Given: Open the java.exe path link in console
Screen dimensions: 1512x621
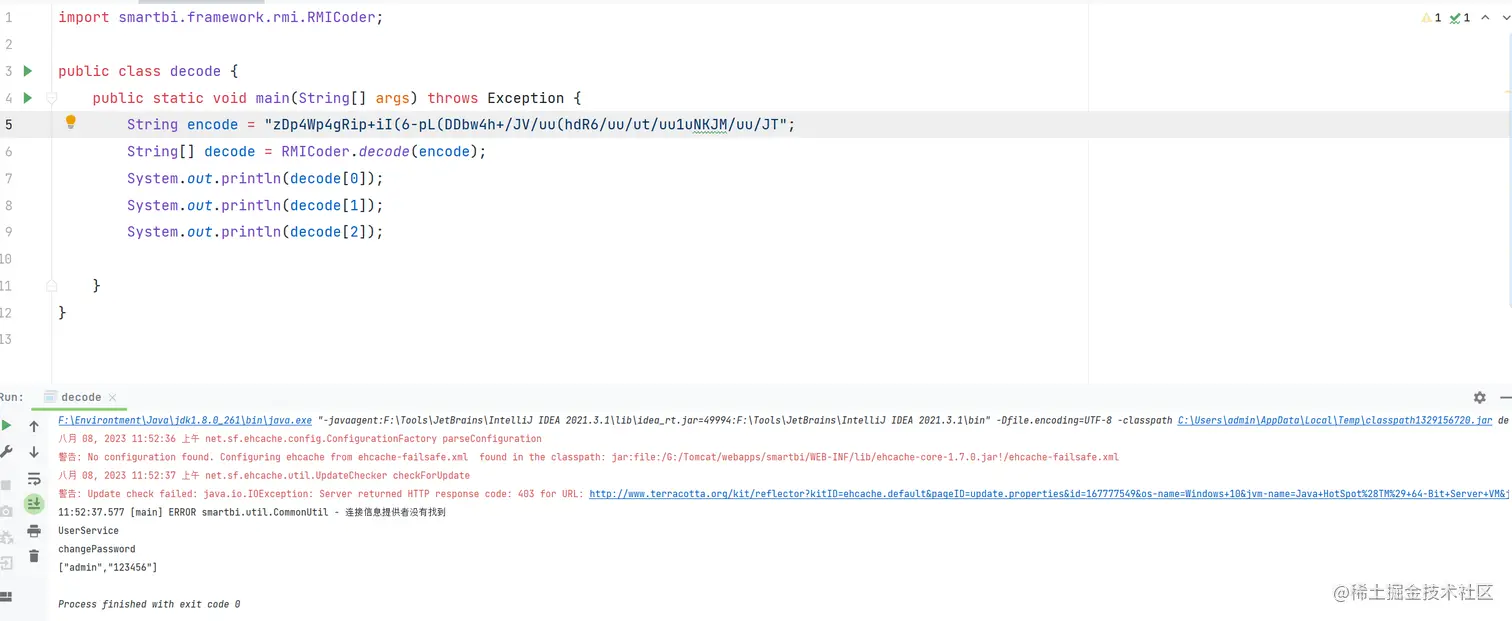Looking at the screenshot, I should 185,421.
